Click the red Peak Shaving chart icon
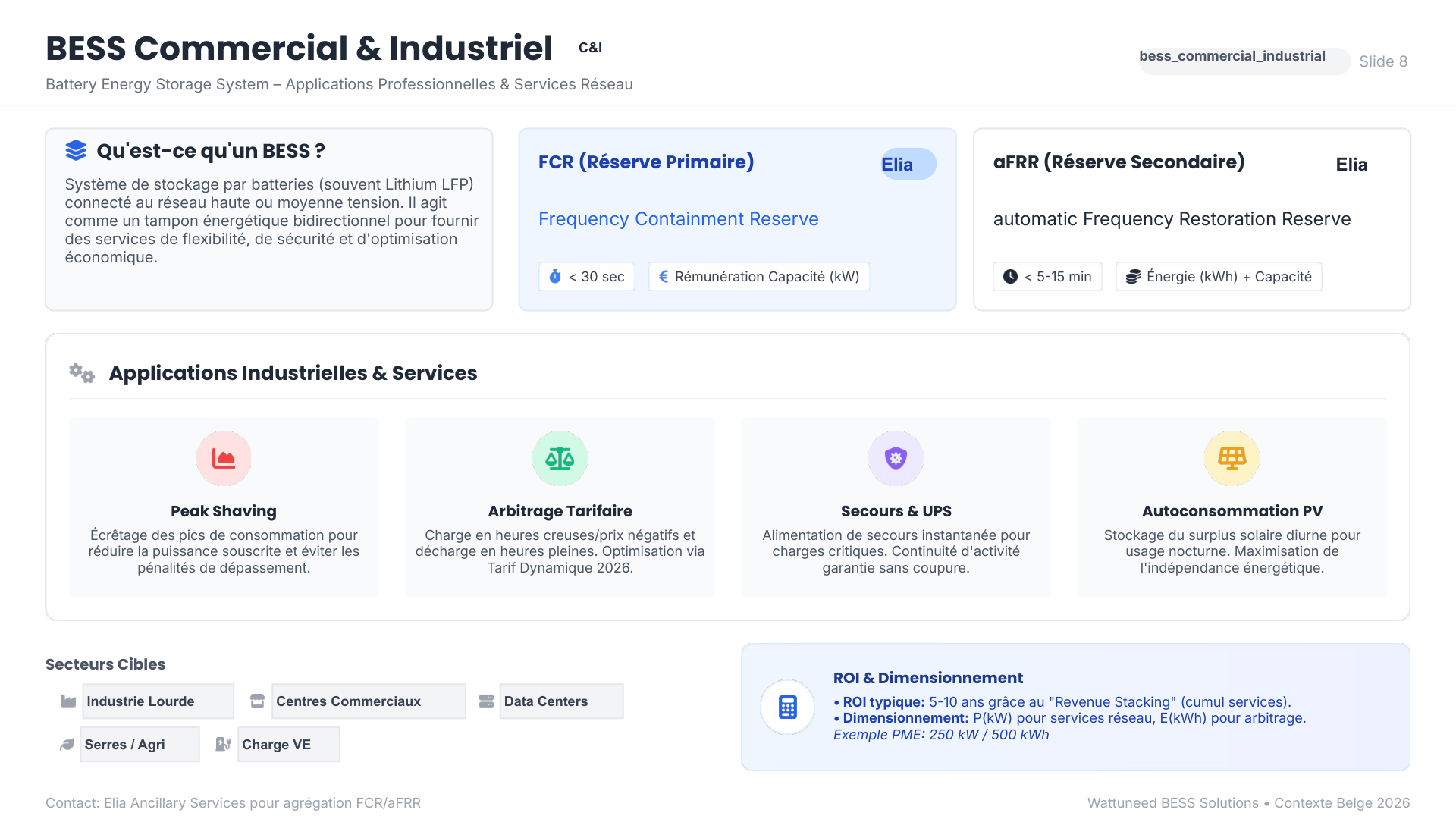This screenshot has width=1456, height=819. click(224, 458)
